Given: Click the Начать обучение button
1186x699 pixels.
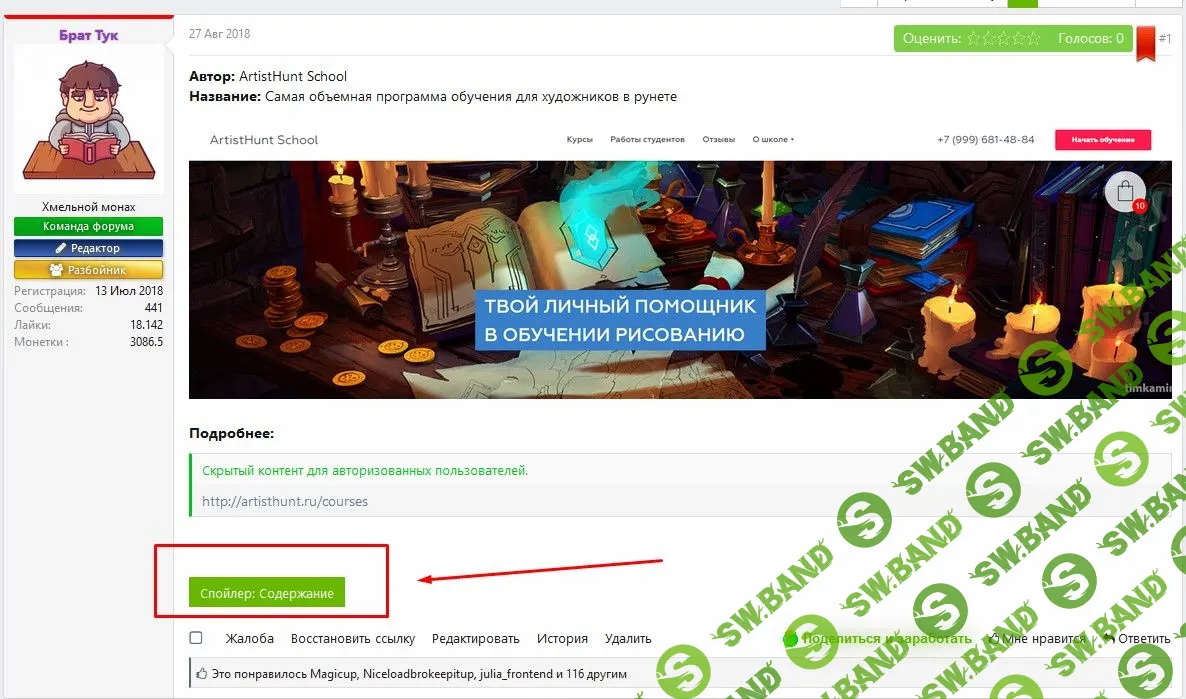Looking at the screenshot, I should [1103, 140].
